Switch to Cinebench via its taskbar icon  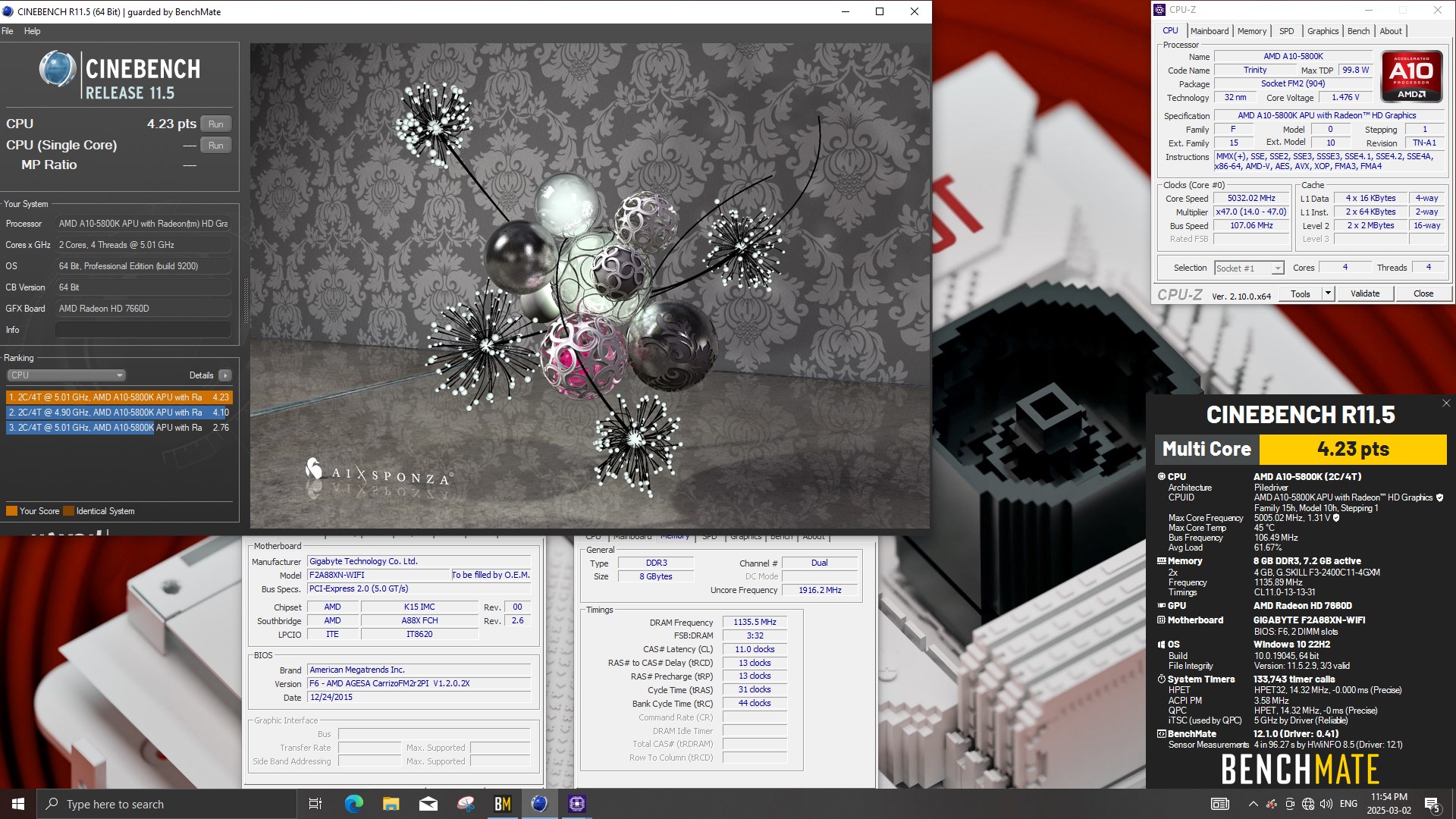click(x=539, y=804)
